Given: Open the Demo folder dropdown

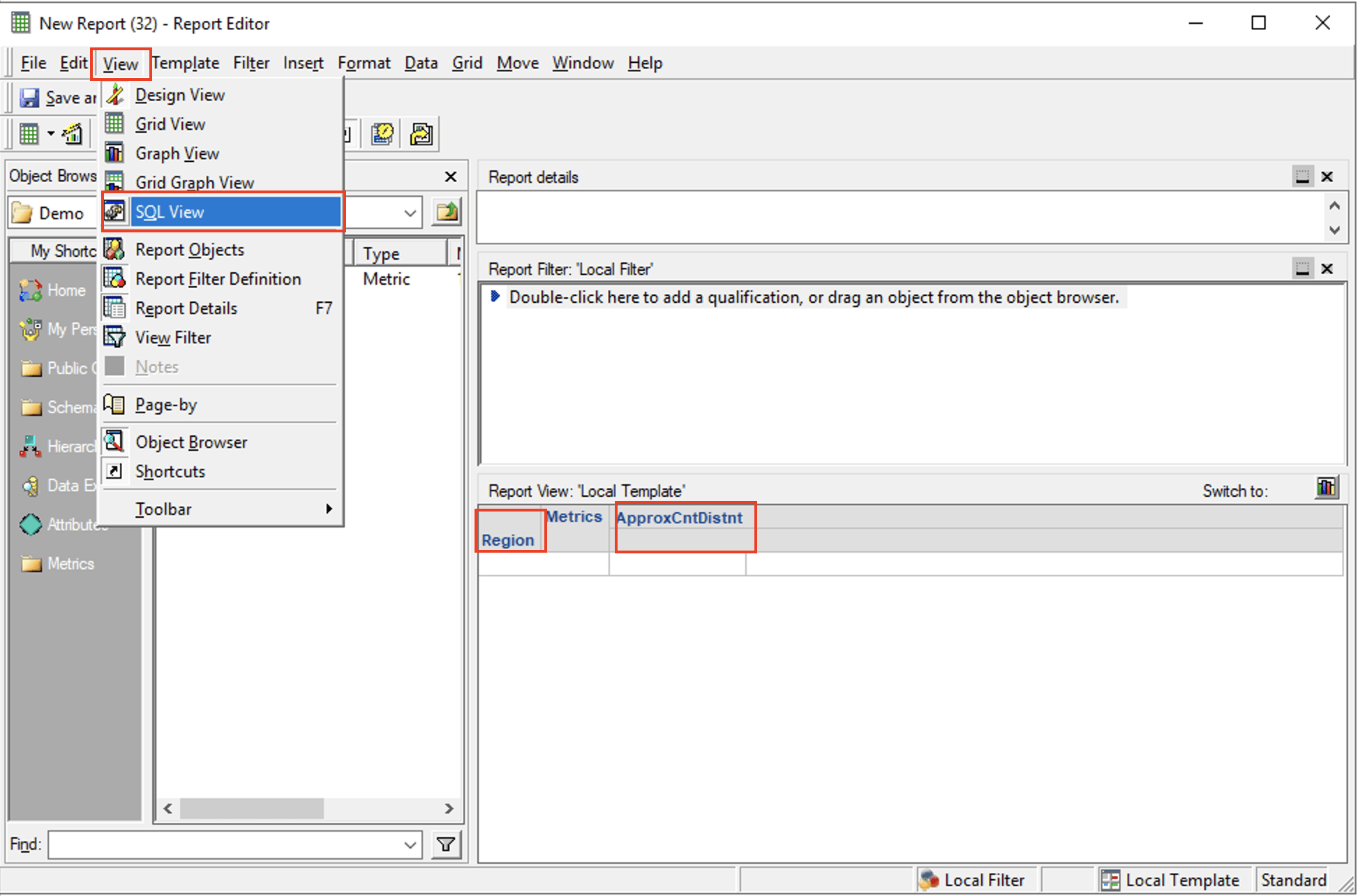Looking at the screenshot, I should (410, 213).
